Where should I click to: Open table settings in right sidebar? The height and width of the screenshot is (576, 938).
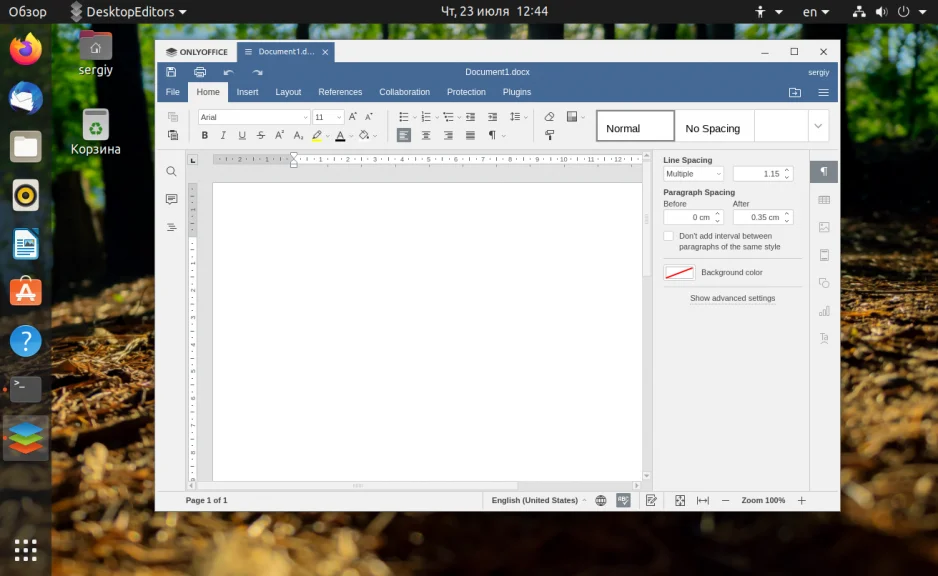pyautogui.click(x=824, y=200)
